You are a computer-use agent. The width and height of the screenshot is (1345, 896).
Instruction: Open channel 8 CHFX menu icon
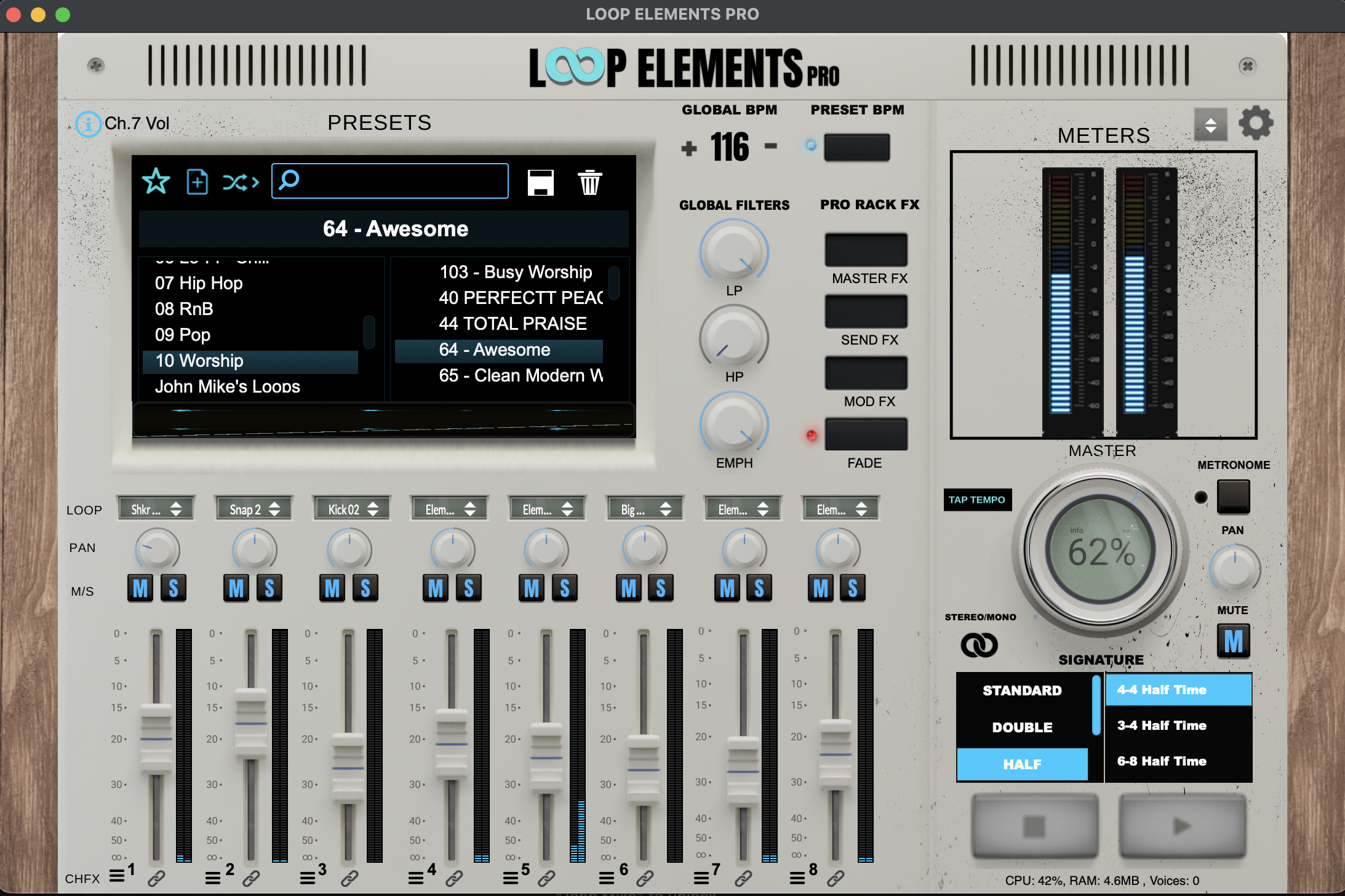pyautogui.click(x=797, y=878)
